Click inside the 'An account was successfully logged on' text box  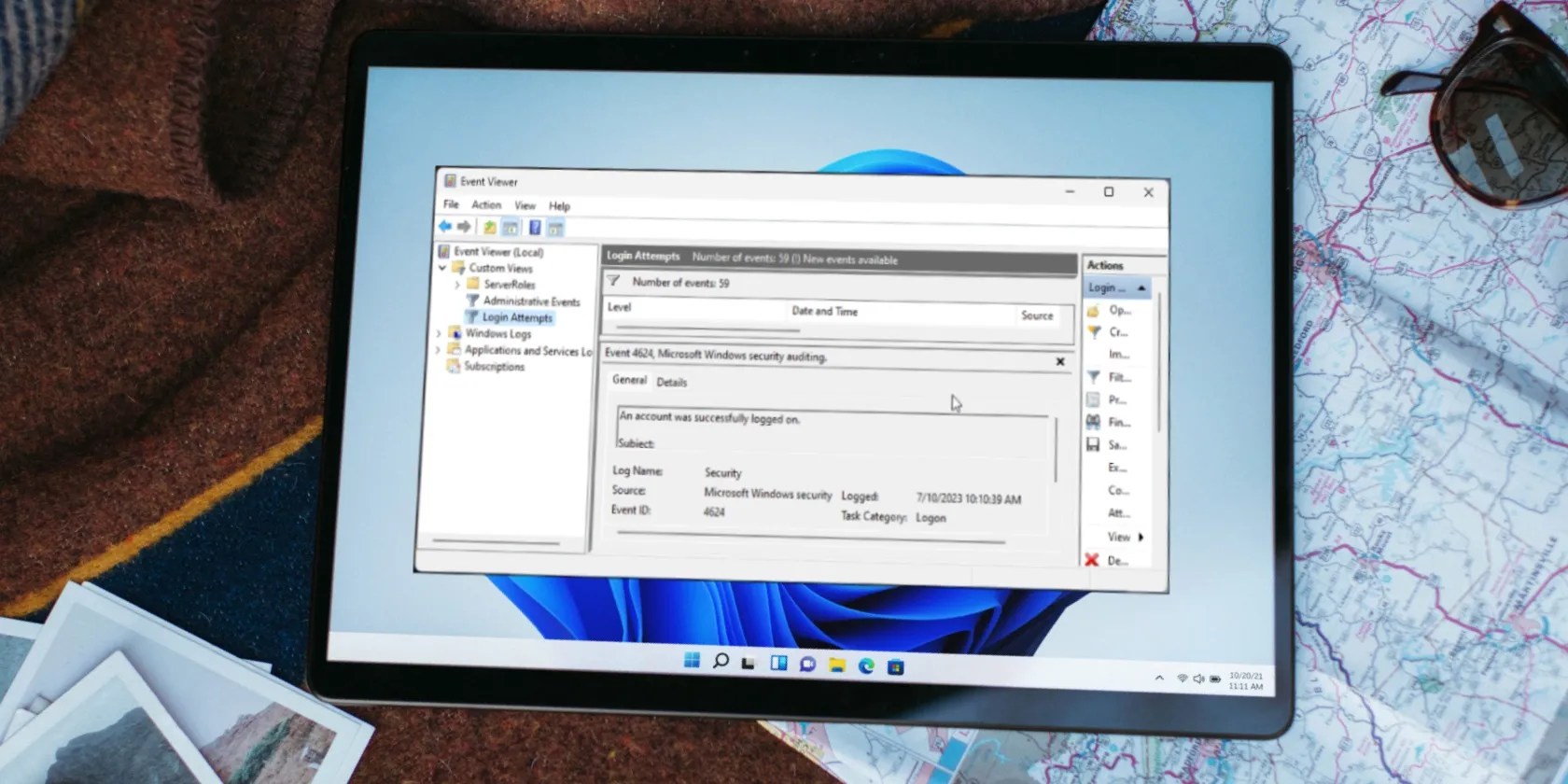831,430
